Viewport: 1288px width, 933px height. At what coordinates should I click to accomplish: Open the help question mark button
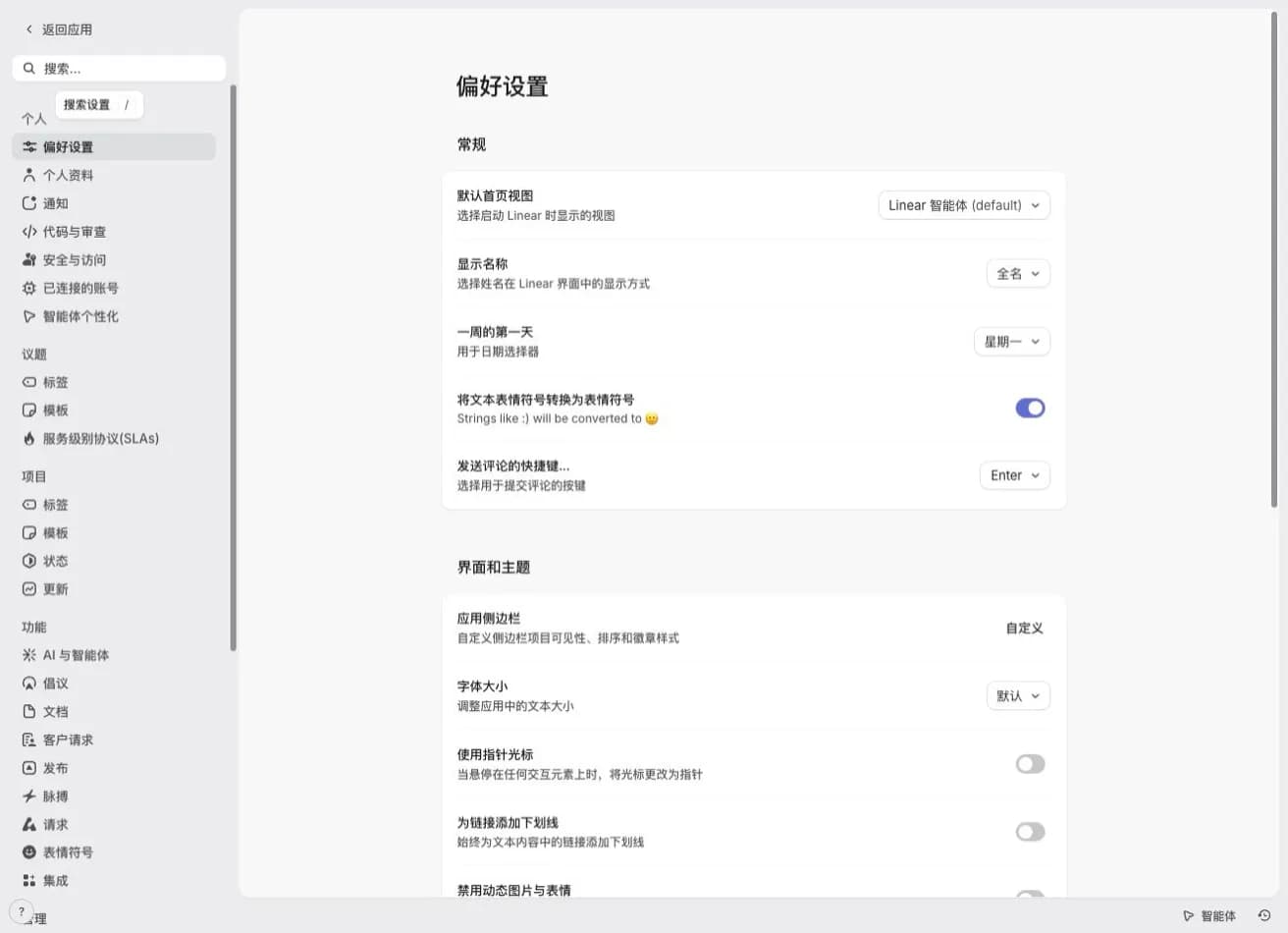click(x=22, y=911)
